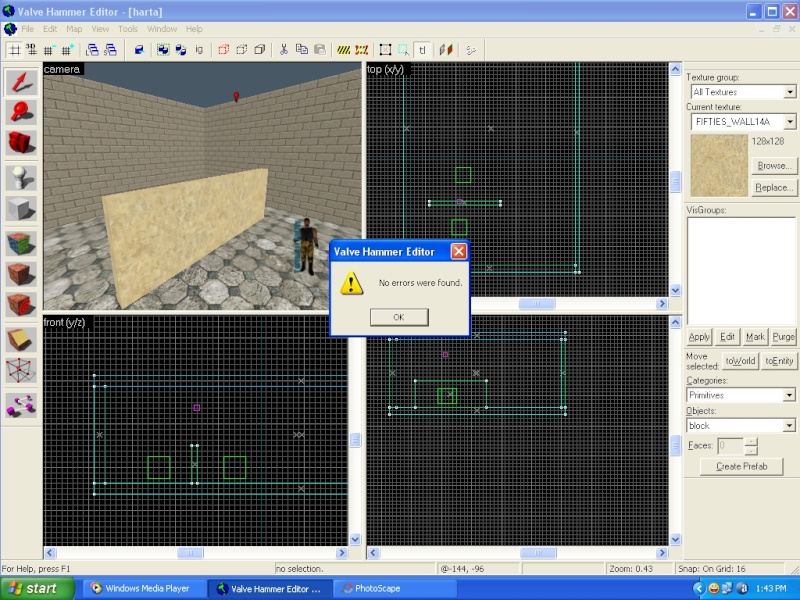Viewport: 800px width, 600px height.
Task: Open the Texture Application tool
Action: (x=21, y=243)
